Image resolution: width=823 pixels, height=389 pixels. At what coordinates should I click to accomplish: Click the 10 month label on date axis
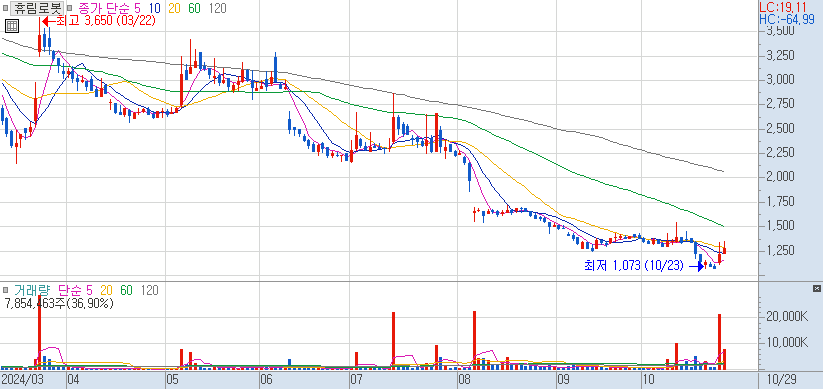click(x=649, y=379)
